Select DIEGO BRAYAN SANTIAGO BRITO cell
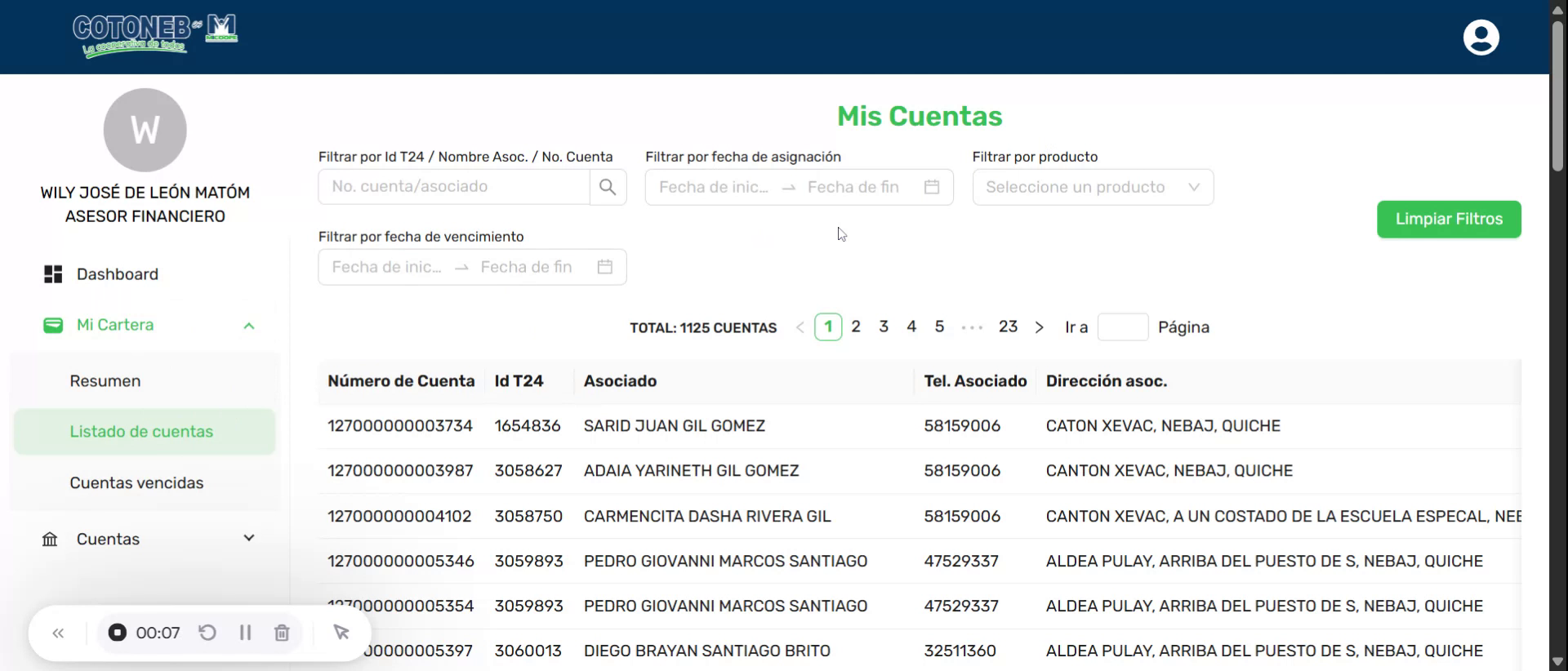1568x671 pixels. (707, 651)
